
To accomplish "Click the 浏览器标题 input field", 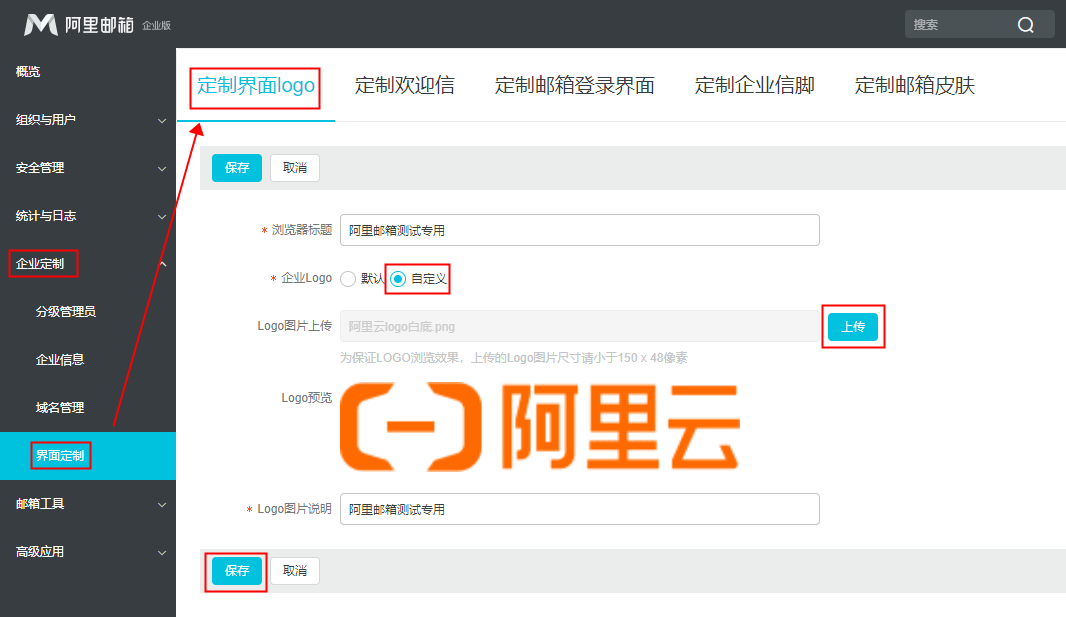I will [x=579, y=230].
